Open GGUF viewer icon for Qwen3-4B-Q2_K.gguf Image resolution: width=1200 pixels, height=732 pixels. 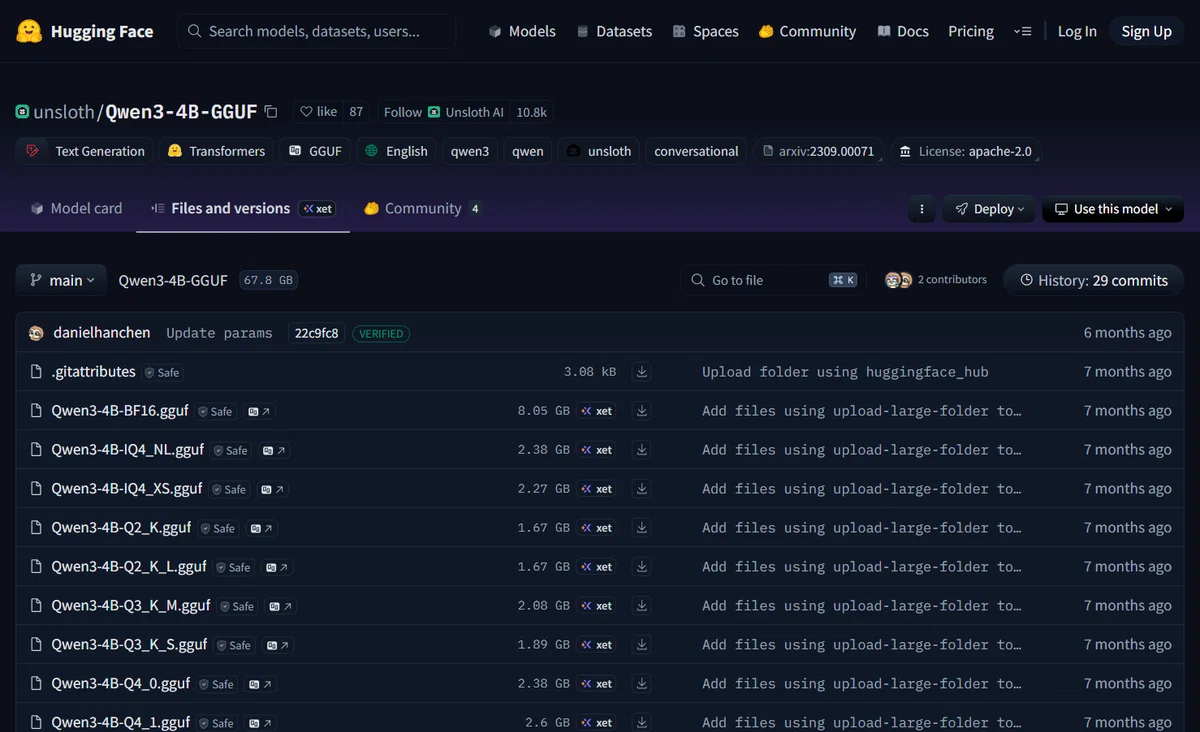261,528
